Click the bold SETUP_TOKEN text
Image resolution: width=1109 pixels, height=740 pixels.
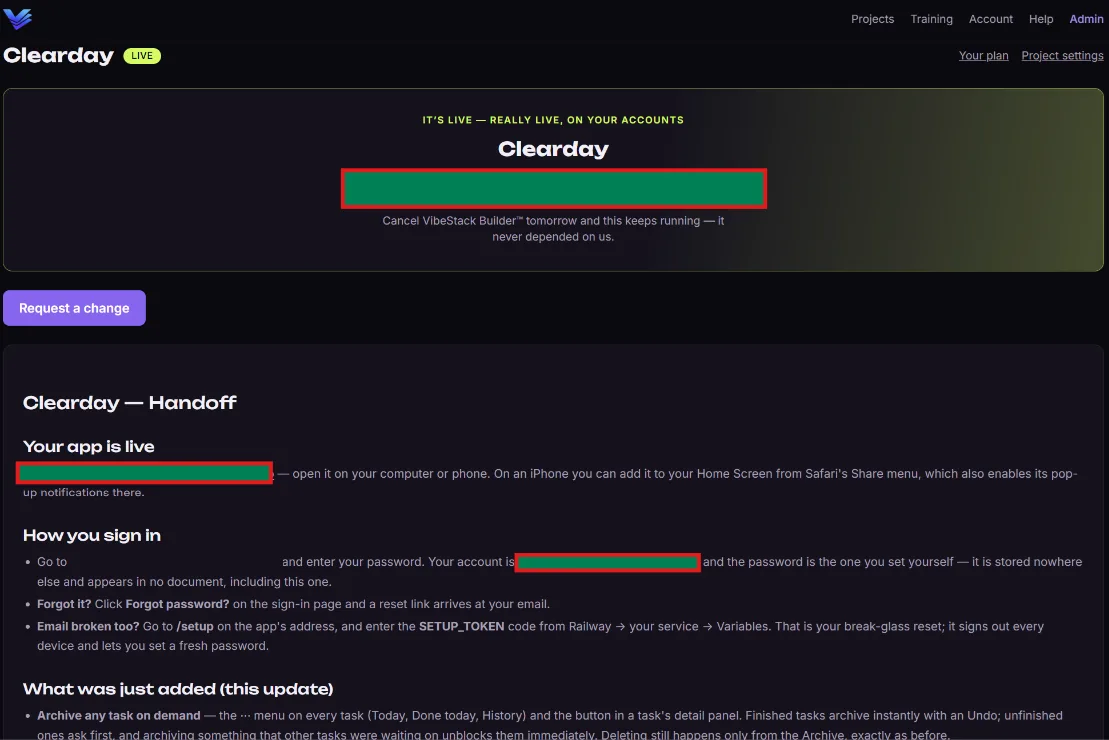(x=461, y=627)
